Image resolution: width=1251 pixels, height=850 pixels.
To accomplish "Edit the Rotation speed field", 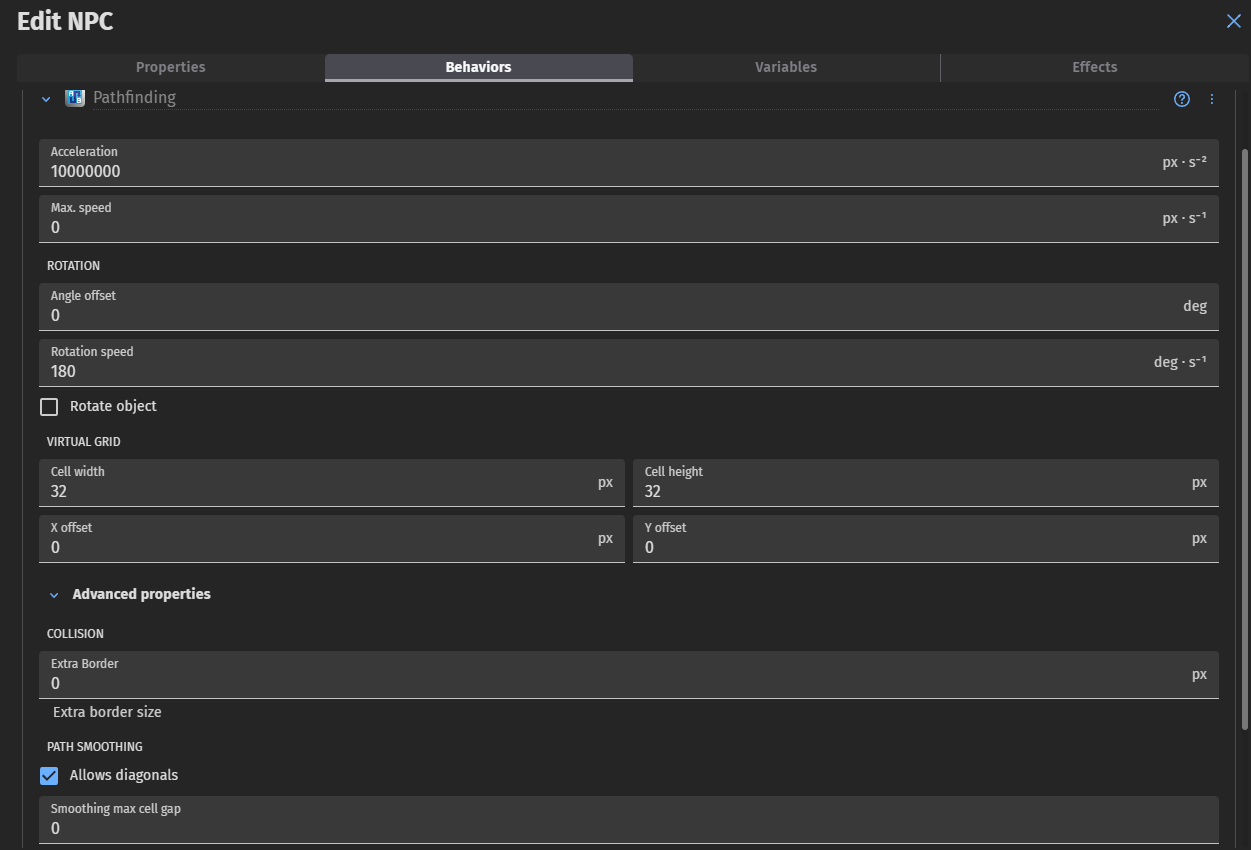I will (629, 362).
